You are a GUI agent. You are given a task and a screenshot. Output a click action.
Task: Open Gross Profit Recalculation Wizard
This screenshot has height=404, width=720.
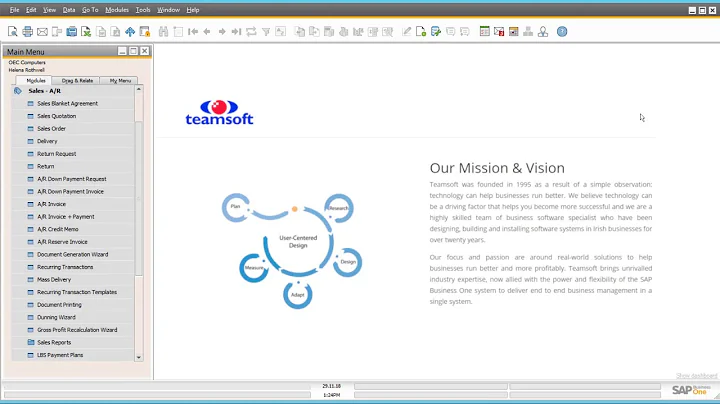[77, 330]
